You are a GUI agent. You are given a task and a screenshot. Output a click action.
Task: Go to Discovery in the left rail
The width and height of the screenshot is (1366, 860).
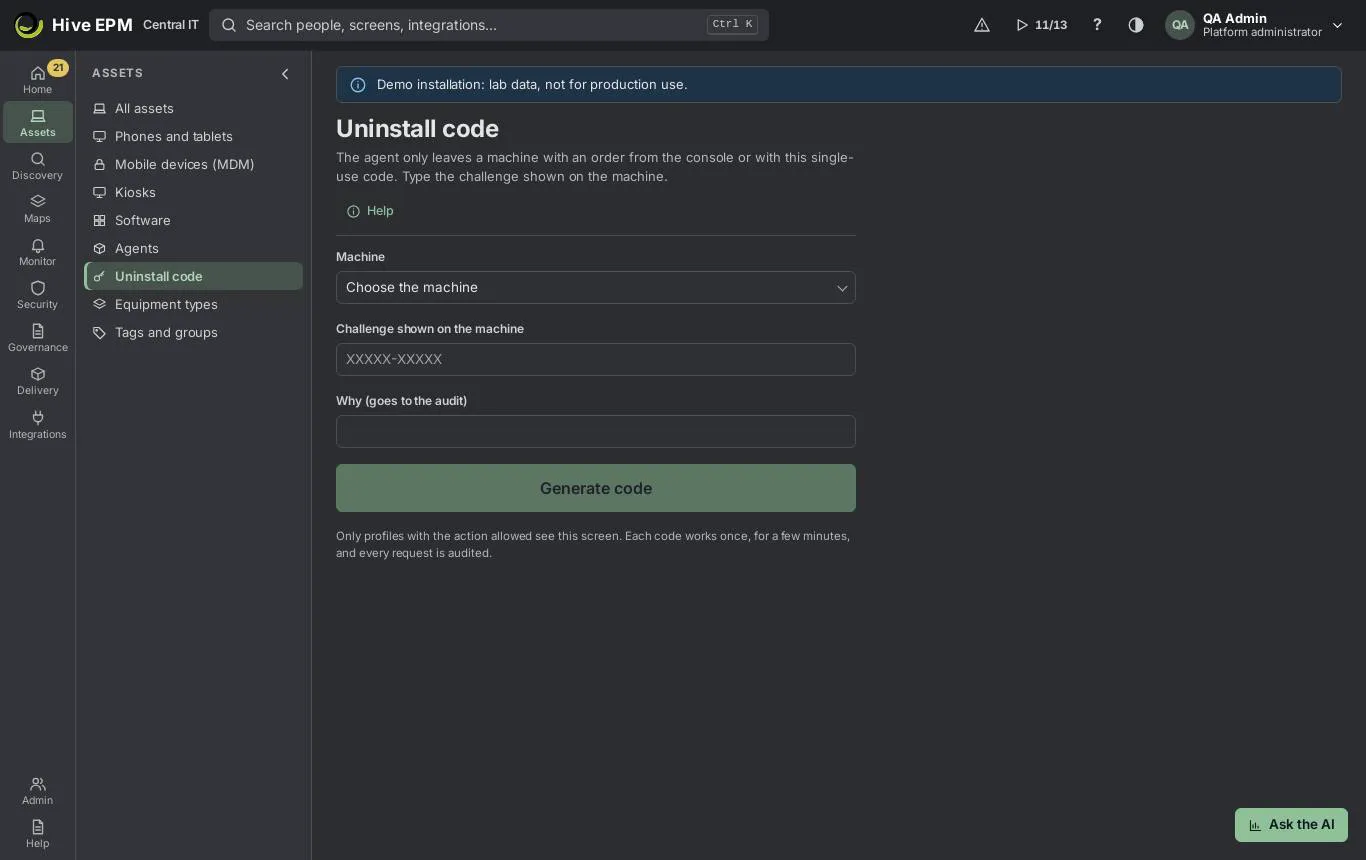pos(37,165)
